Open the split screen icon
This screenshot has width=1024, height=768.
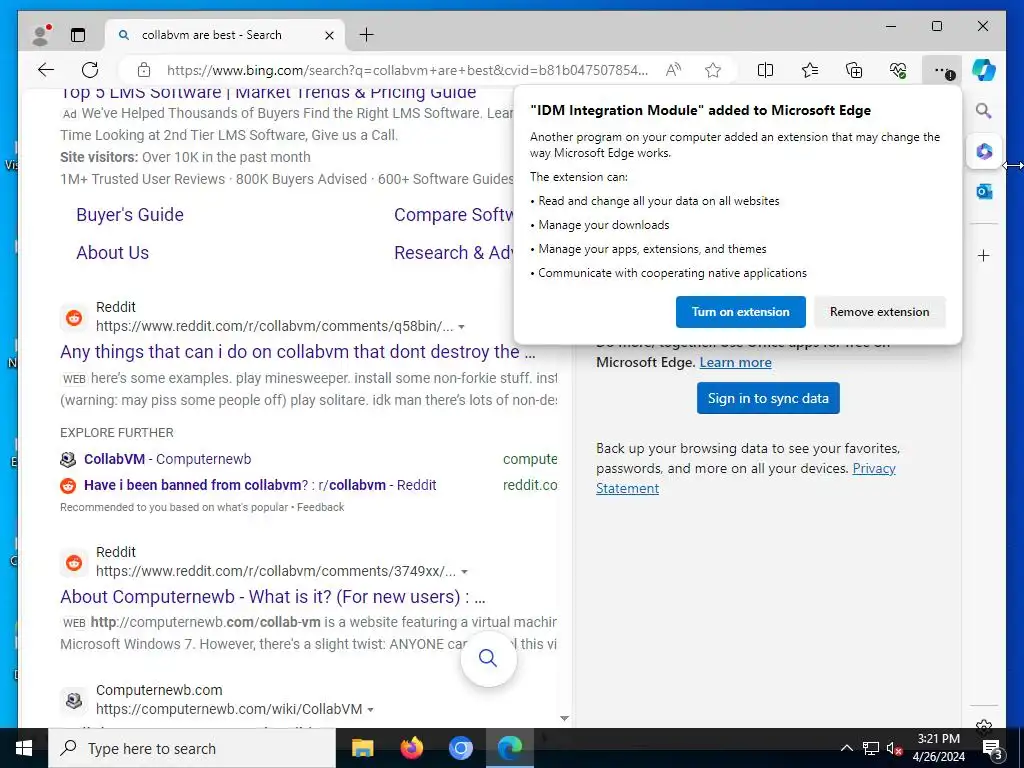click(x=765, y=70)
